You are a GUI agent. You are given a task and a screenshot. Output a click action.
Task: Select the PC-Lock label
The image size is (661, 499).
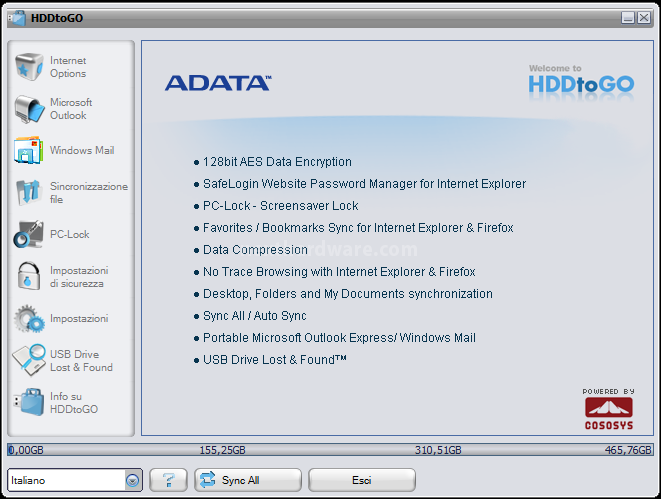pyautogui.click(x=70, y=234)
